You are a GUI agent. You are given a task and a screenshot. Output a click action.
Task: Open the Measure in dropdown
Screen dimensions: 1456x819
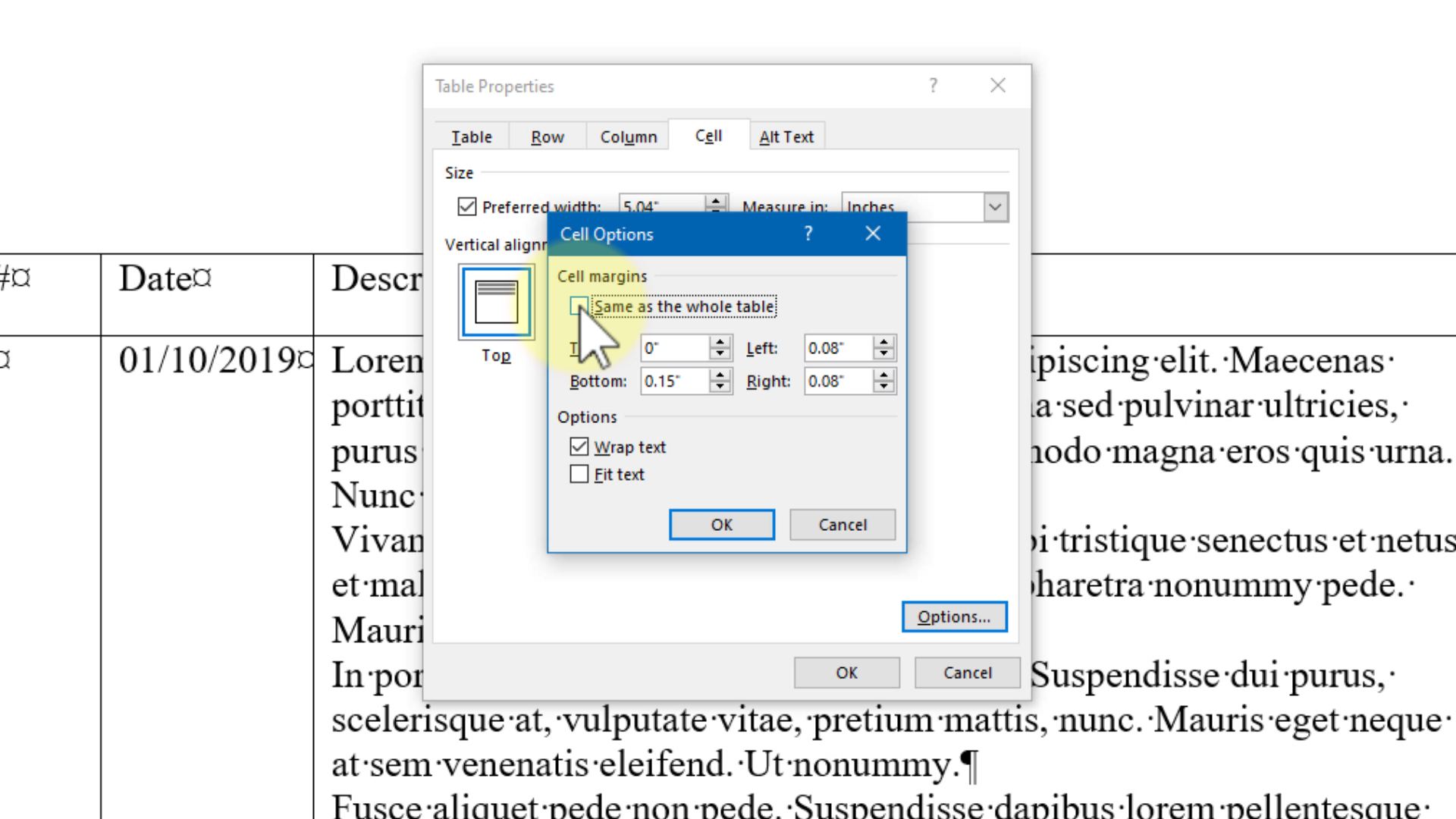point(995,206)
